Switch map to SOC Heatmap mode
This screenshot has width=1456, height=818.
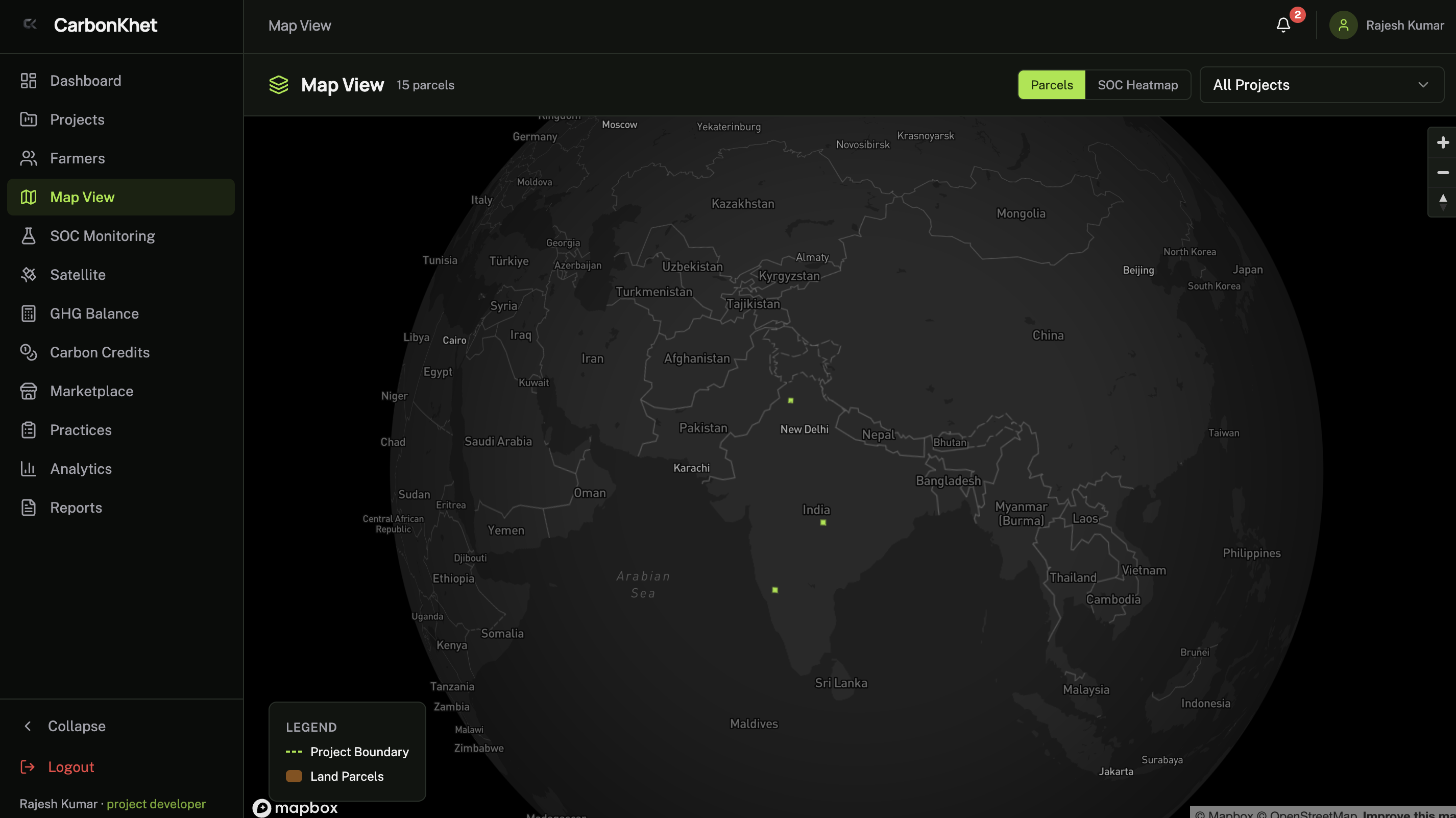1137,85
